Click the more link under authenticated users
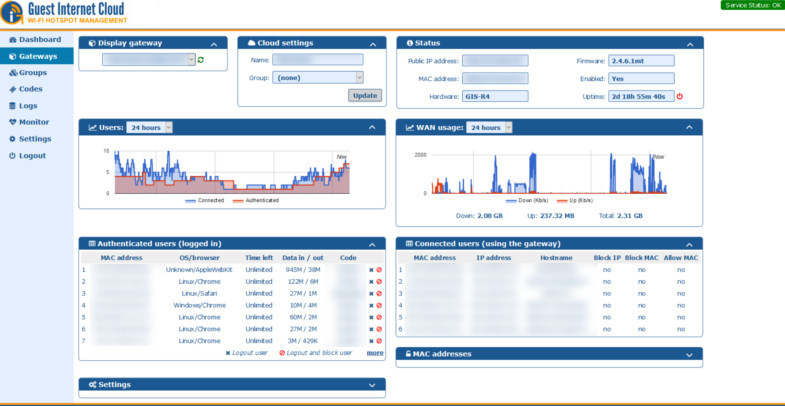785x406 pixels. 375,353
